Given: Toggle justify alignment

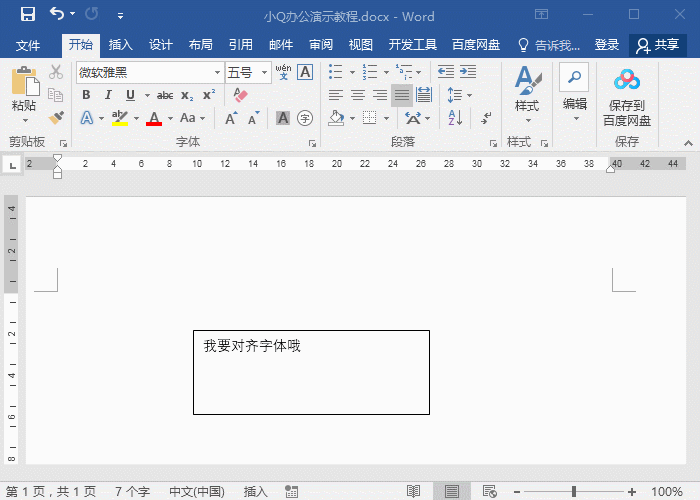Looking at the screenshot, I should pos(402,95).
